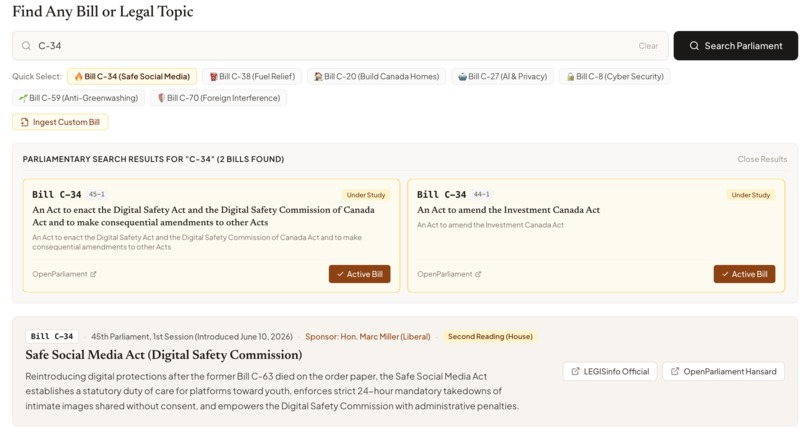806x436 pixels.
Task: Click the shield icon on the C-70 chip
Action: click(x=161, y=98)
